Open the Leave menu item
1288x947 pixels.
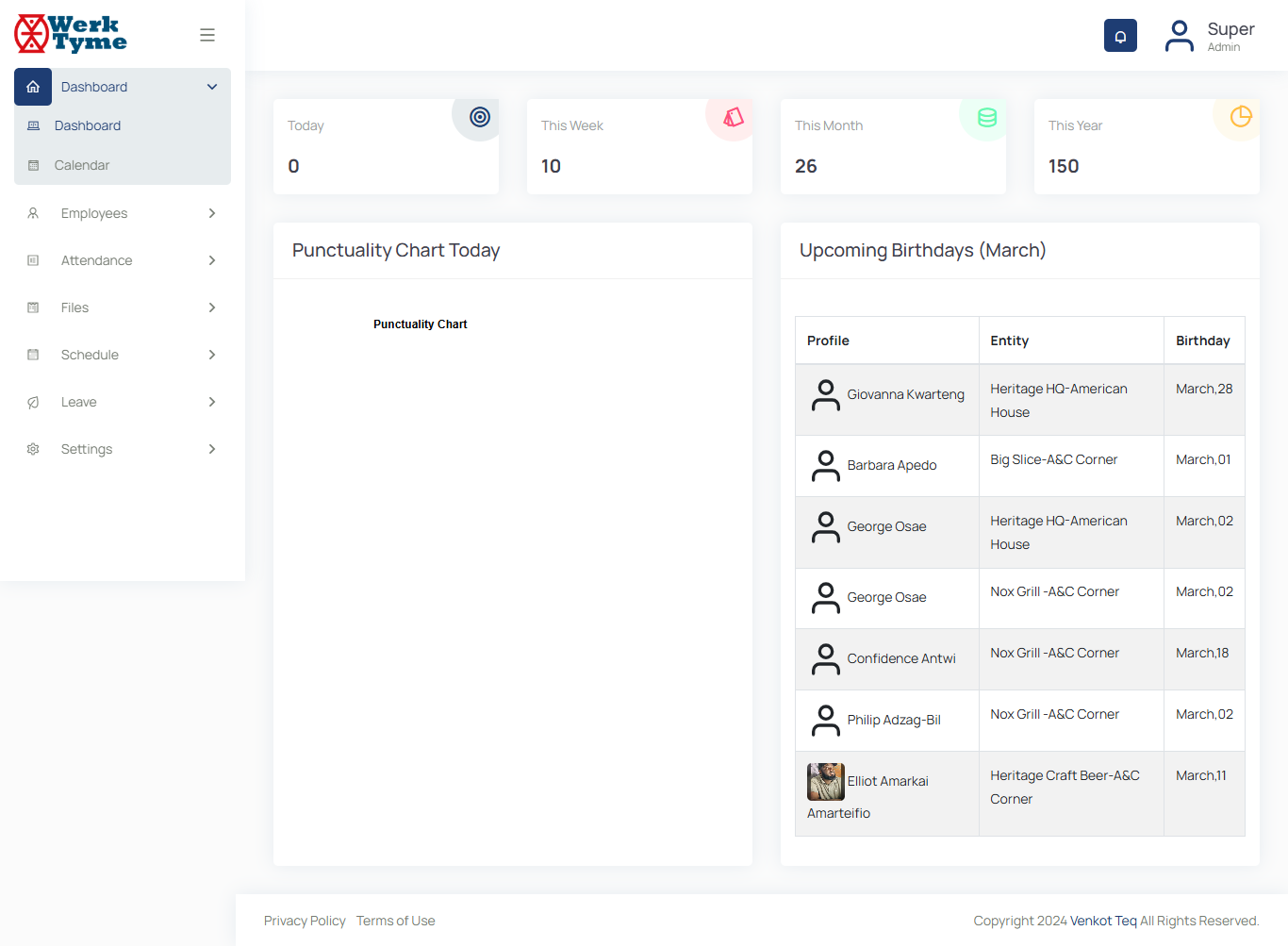[79, 402]
